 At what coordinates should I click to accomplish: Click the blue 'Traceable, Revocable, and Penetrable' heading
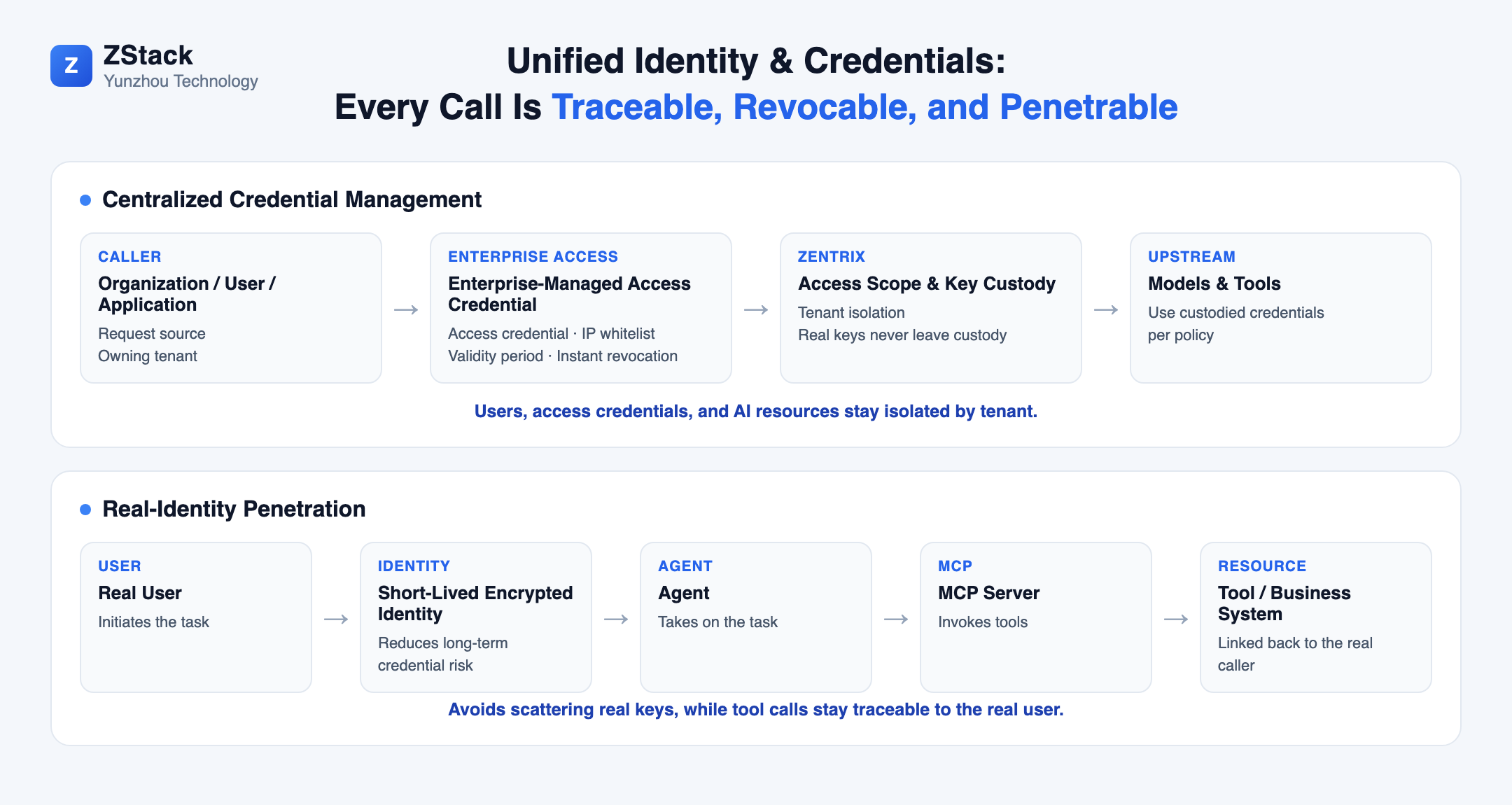[x=864, y=107]
